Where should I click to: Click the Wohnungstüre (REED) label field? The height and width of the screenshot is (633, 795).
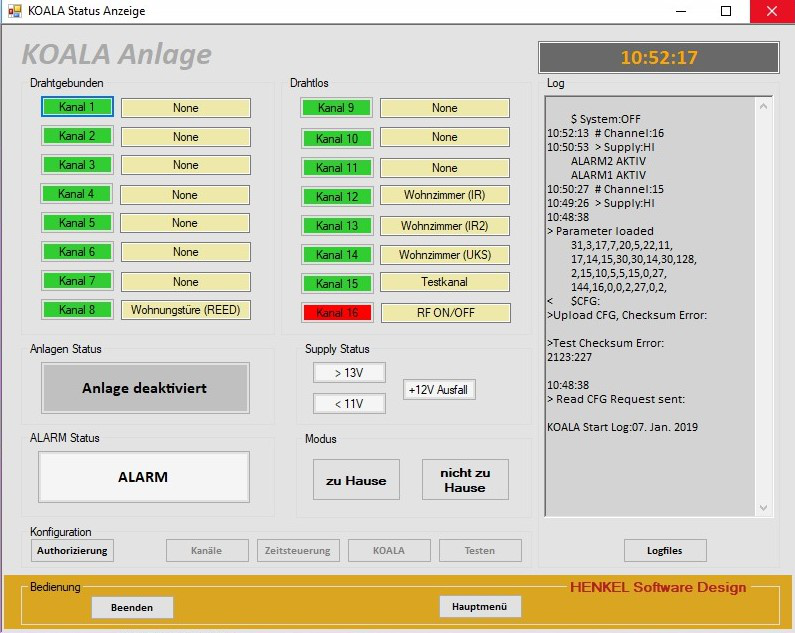tap(185, 310)
